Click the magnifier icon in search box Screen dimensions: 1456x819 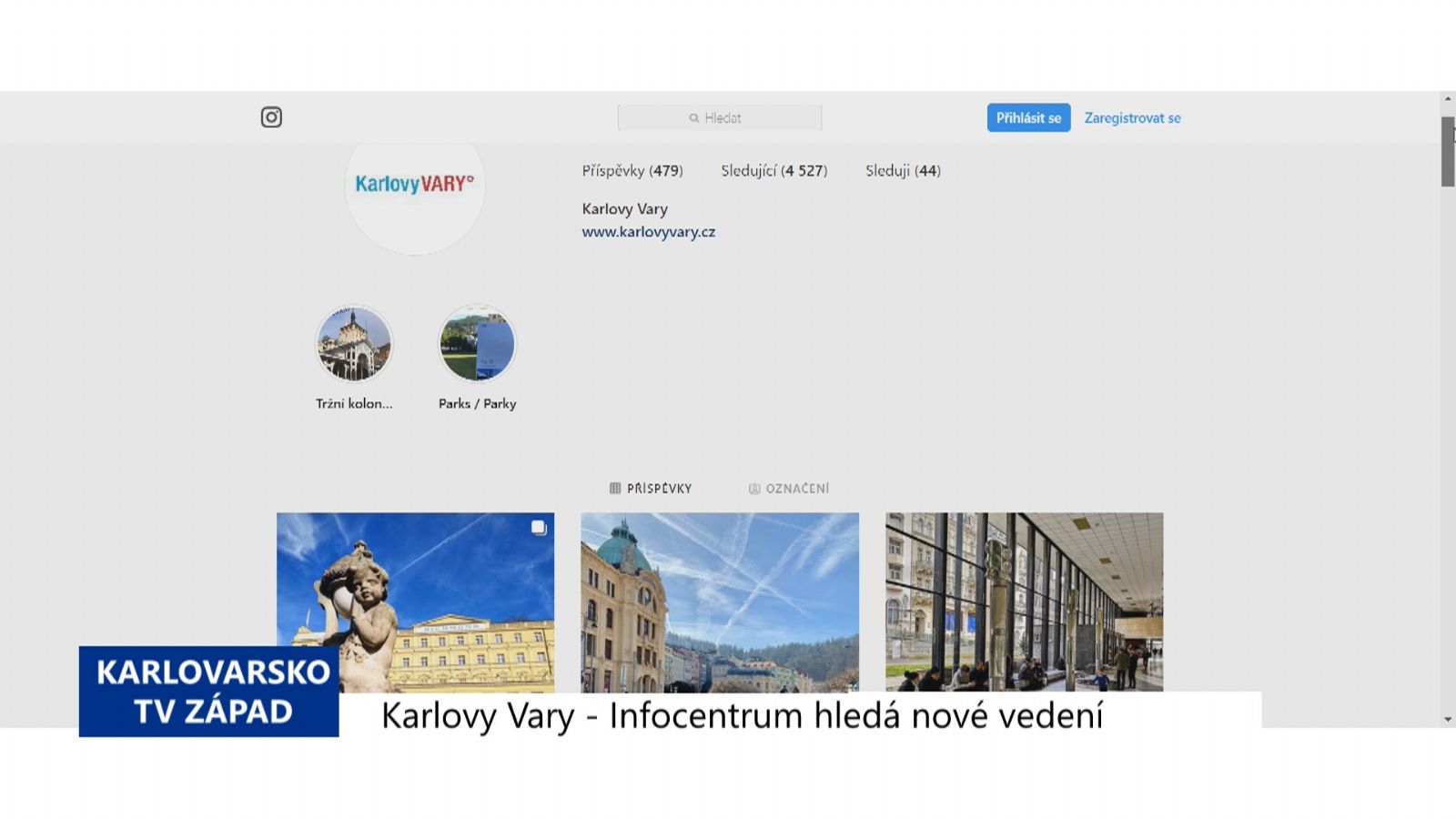(693, 118)
